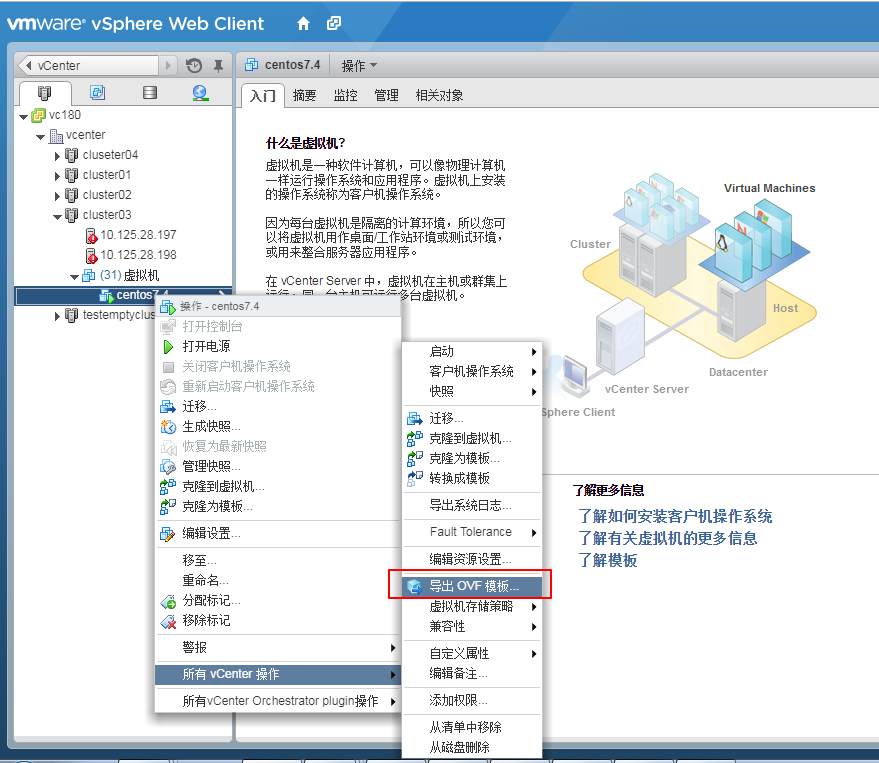Select 移至 in the context menu
The width and height of the screenshot is (879, 763).
point(279,560)
